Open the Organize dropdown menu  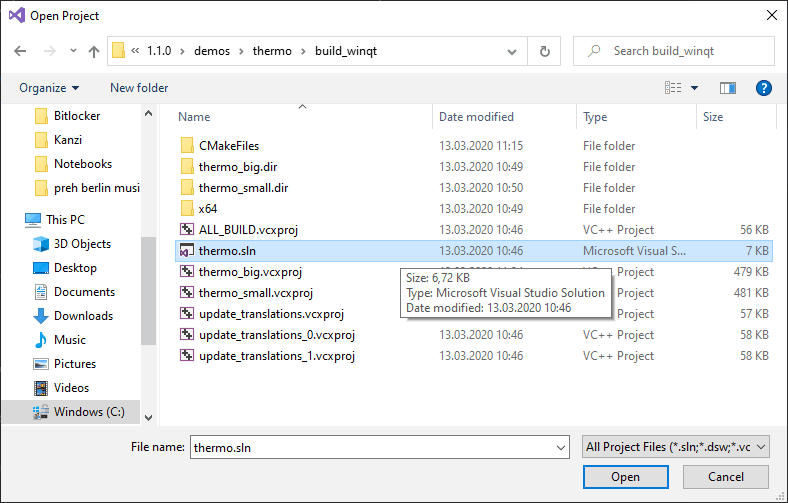point(49,88)
